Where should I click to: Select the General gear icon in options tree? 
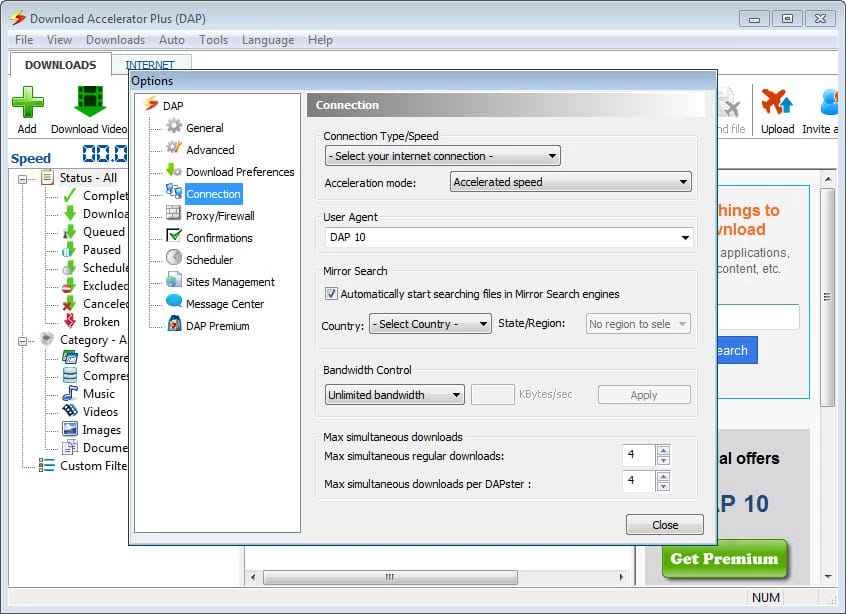click(174, 127)
